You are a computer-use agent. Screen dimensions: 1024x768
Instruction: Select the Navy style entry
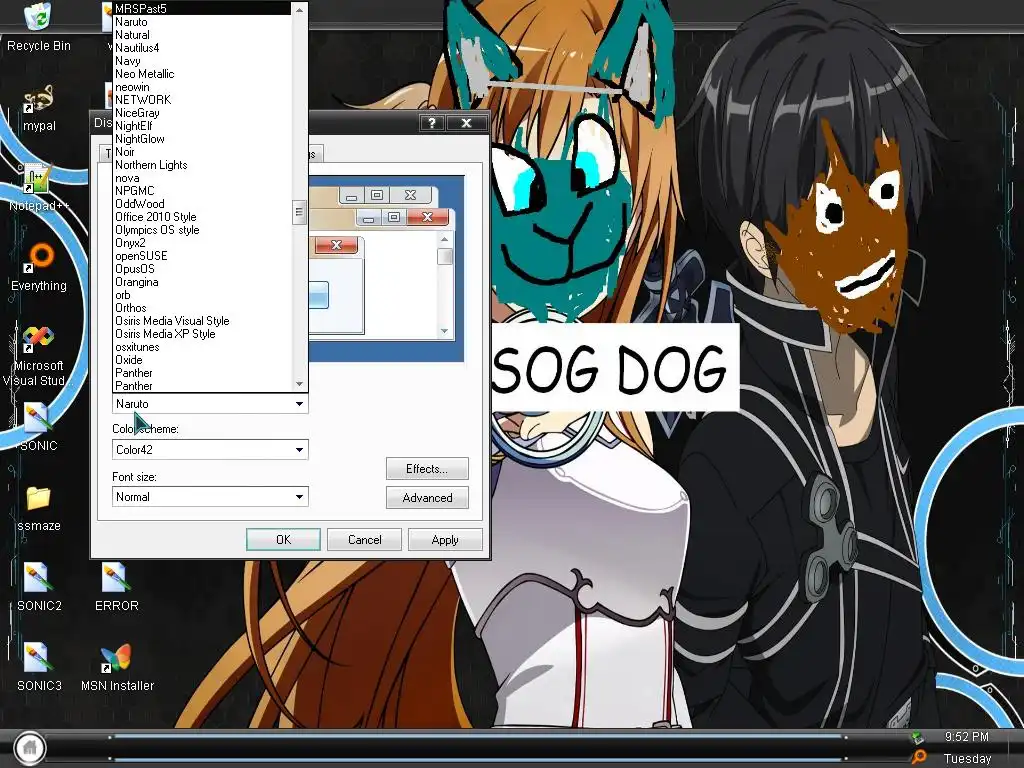(x=202, y=61)
